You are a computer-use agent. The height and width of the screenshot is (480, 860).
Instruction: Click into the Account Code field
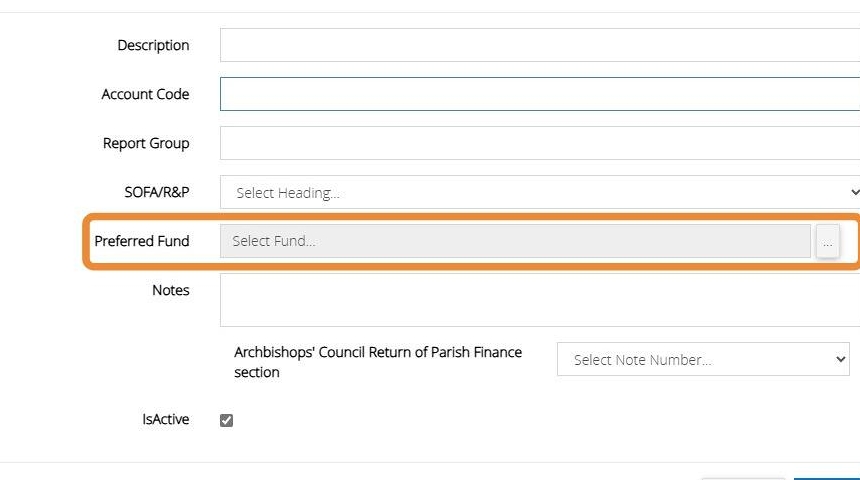[x=540, y=94]
